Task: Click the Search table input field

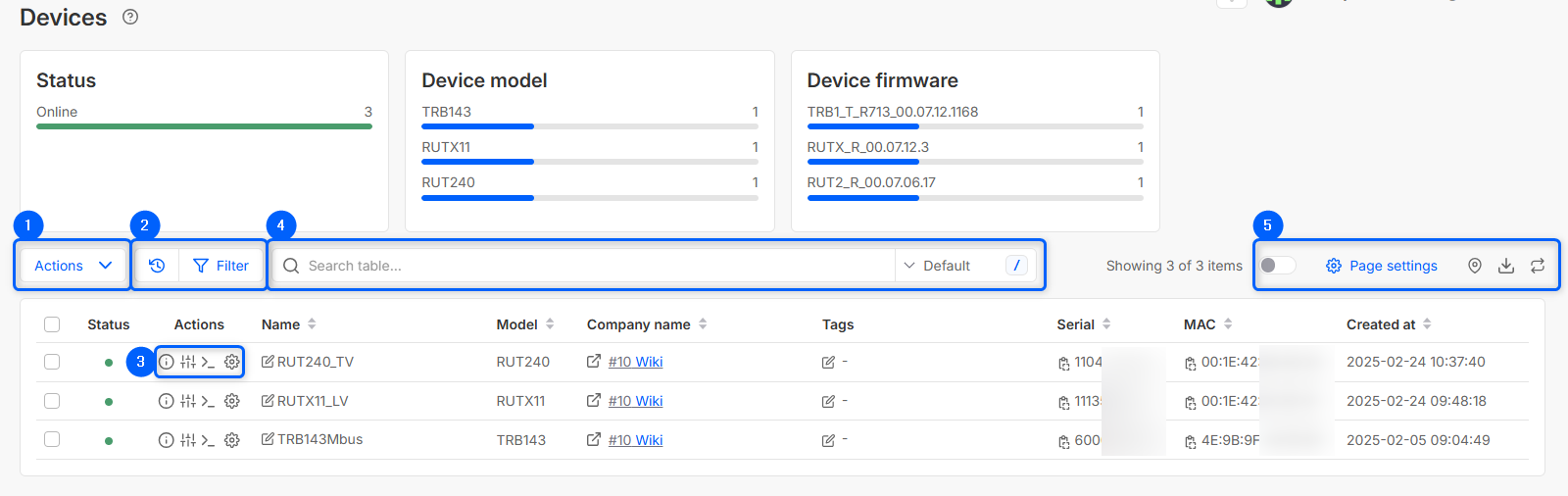Action: (588, 266)
